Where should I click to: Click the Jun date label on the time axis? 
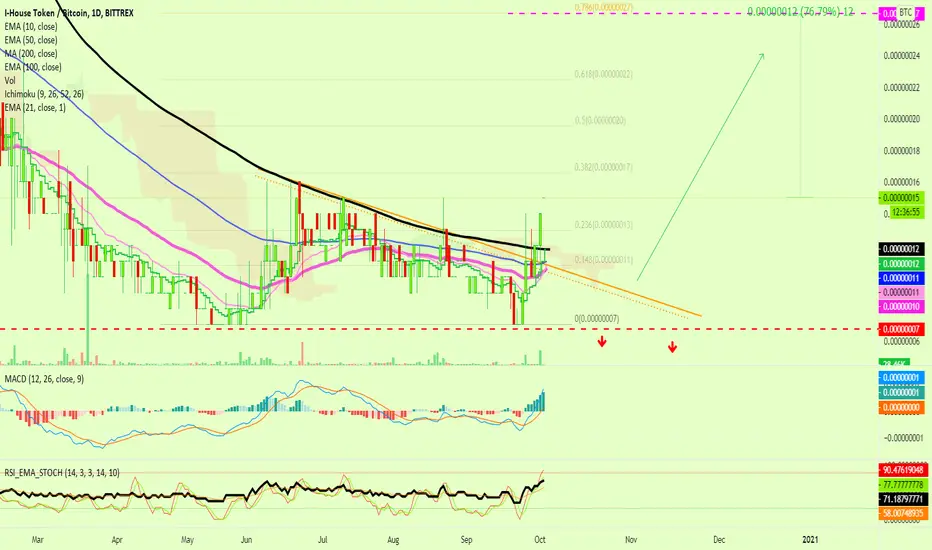click(246, 540)
